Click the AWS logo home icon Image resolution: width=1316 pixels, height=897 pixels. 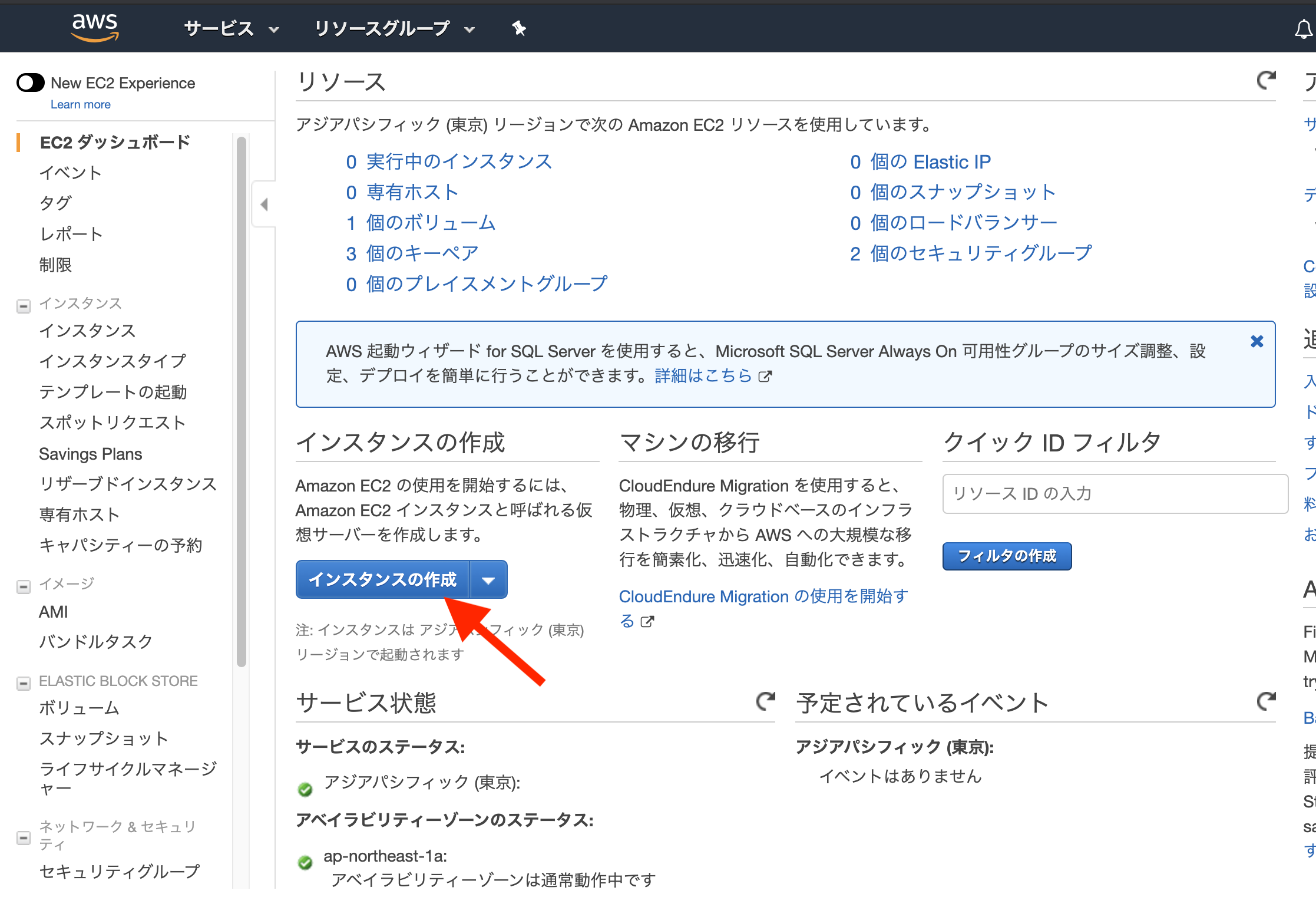(94, 28)
